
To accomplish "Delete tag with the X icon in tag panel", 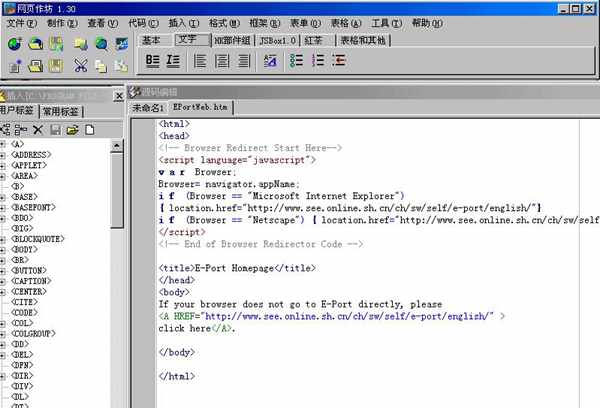I will (x=38, y=130).
